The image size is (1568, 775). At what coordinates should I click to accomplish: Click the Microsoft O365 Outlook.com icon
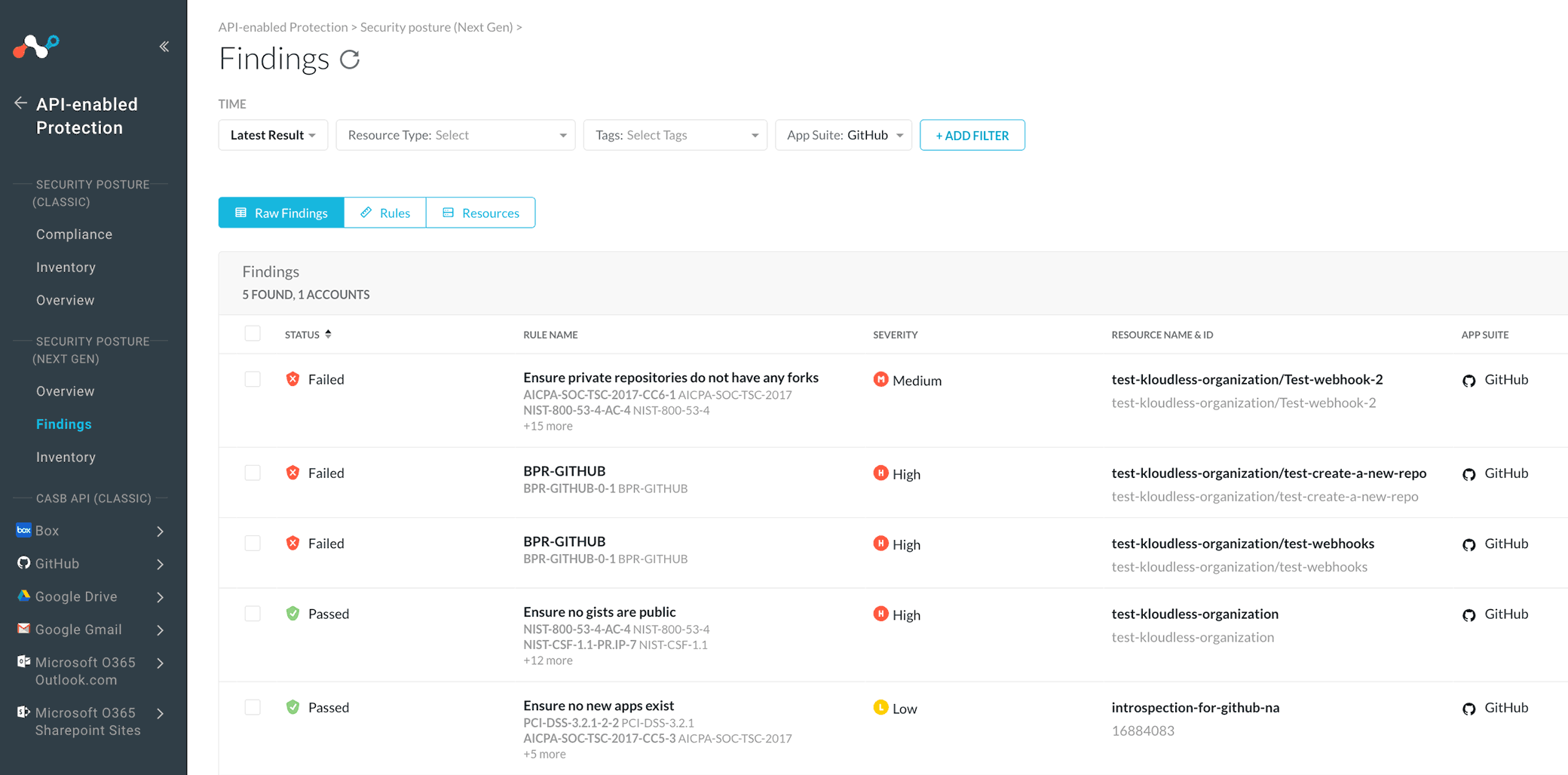(23, 662)
